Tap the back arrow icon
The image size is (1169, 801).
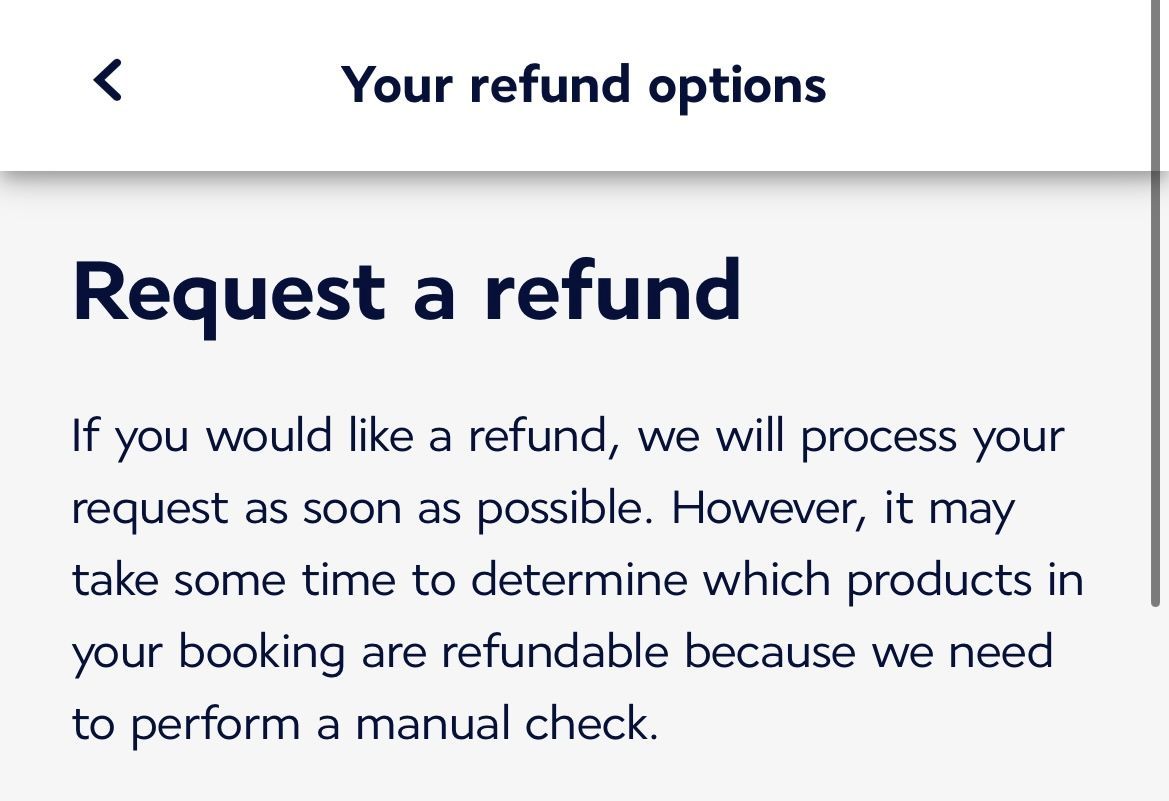[108, 81]
